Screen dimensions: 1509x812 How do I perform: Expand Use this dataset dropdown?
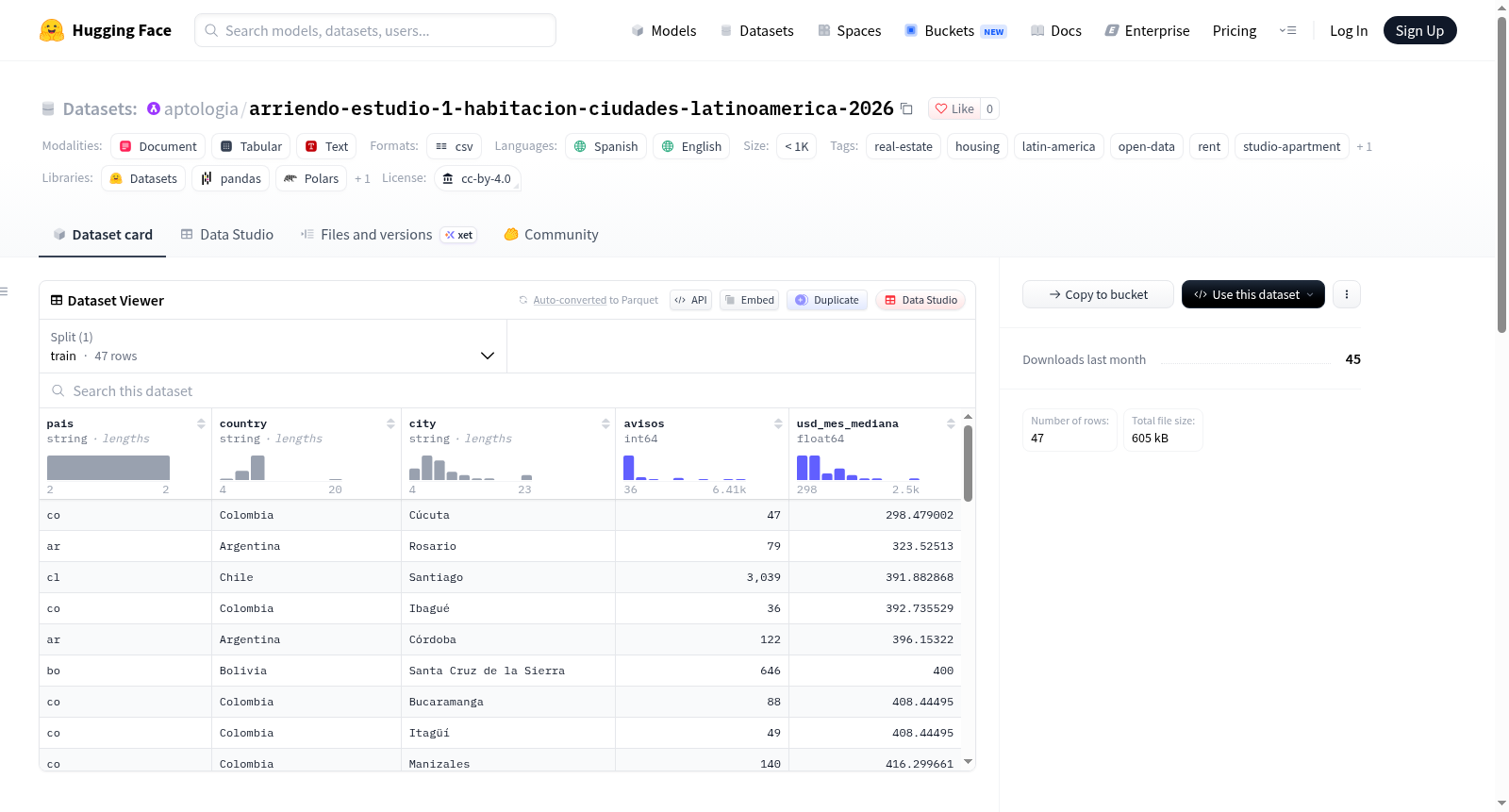(1252, 294)
